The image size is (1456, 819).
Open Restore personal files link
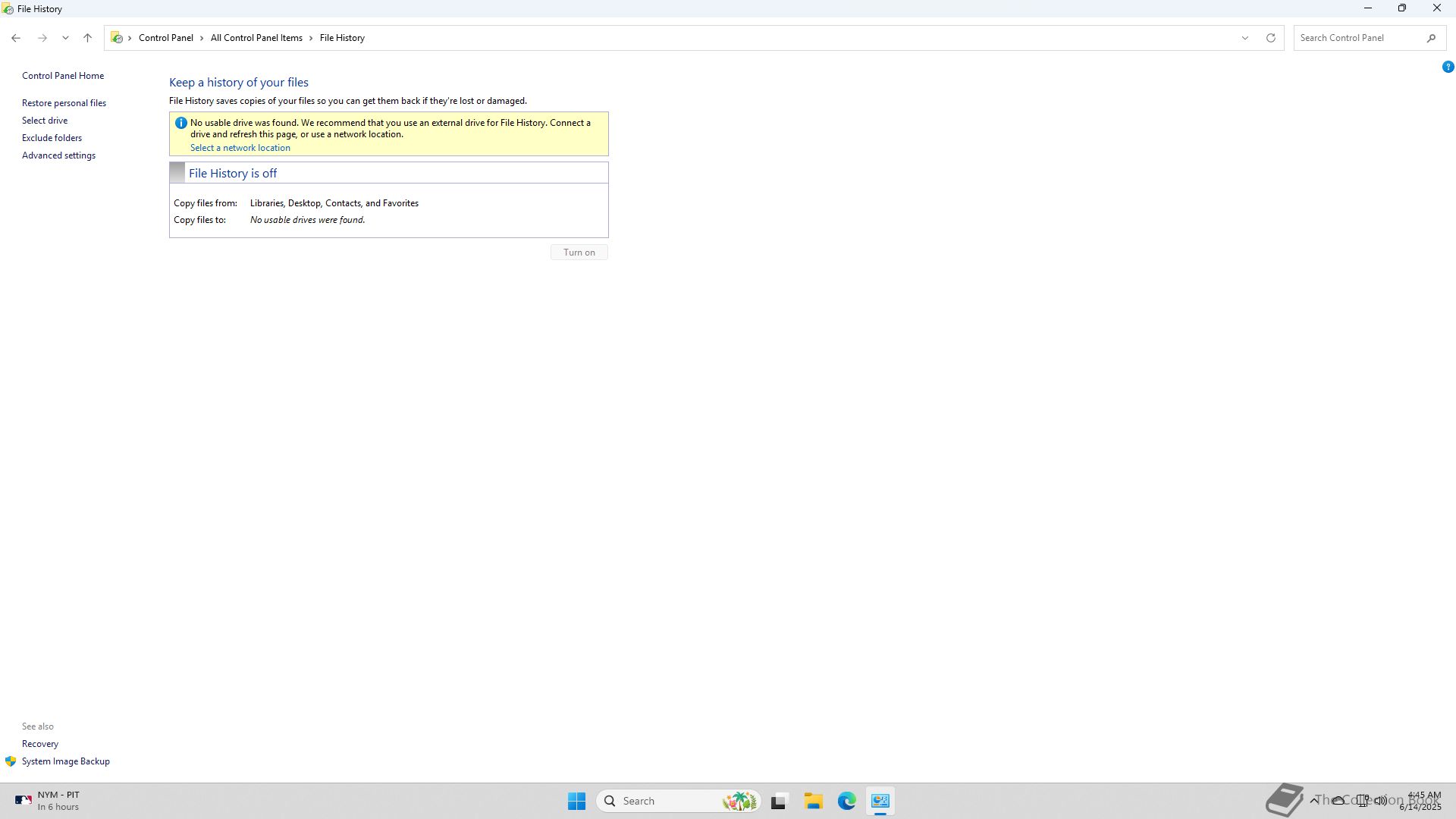pos(64,103)
